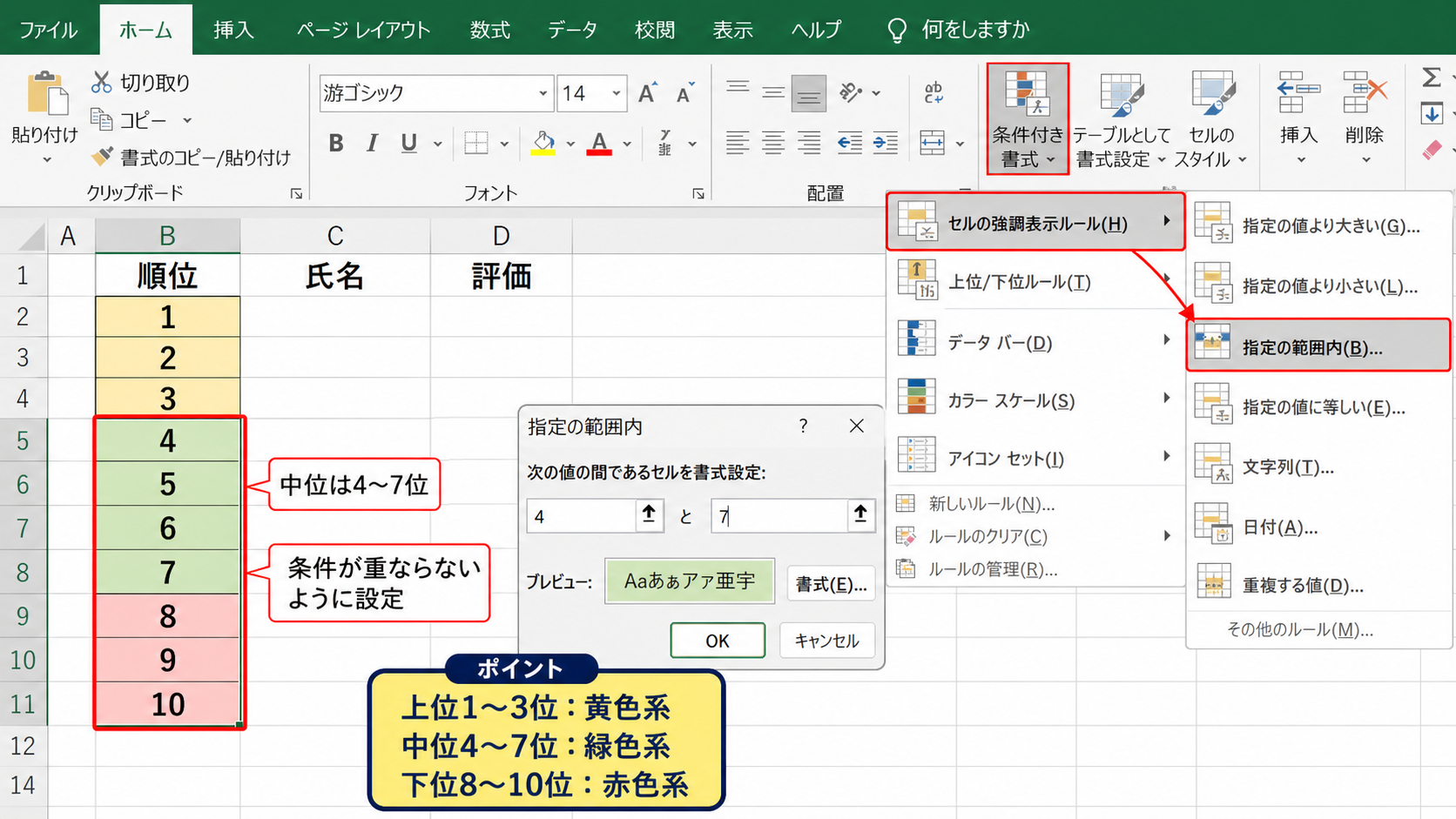
Task: Click その他のルール(M)... link
Action: point(1299,629)
